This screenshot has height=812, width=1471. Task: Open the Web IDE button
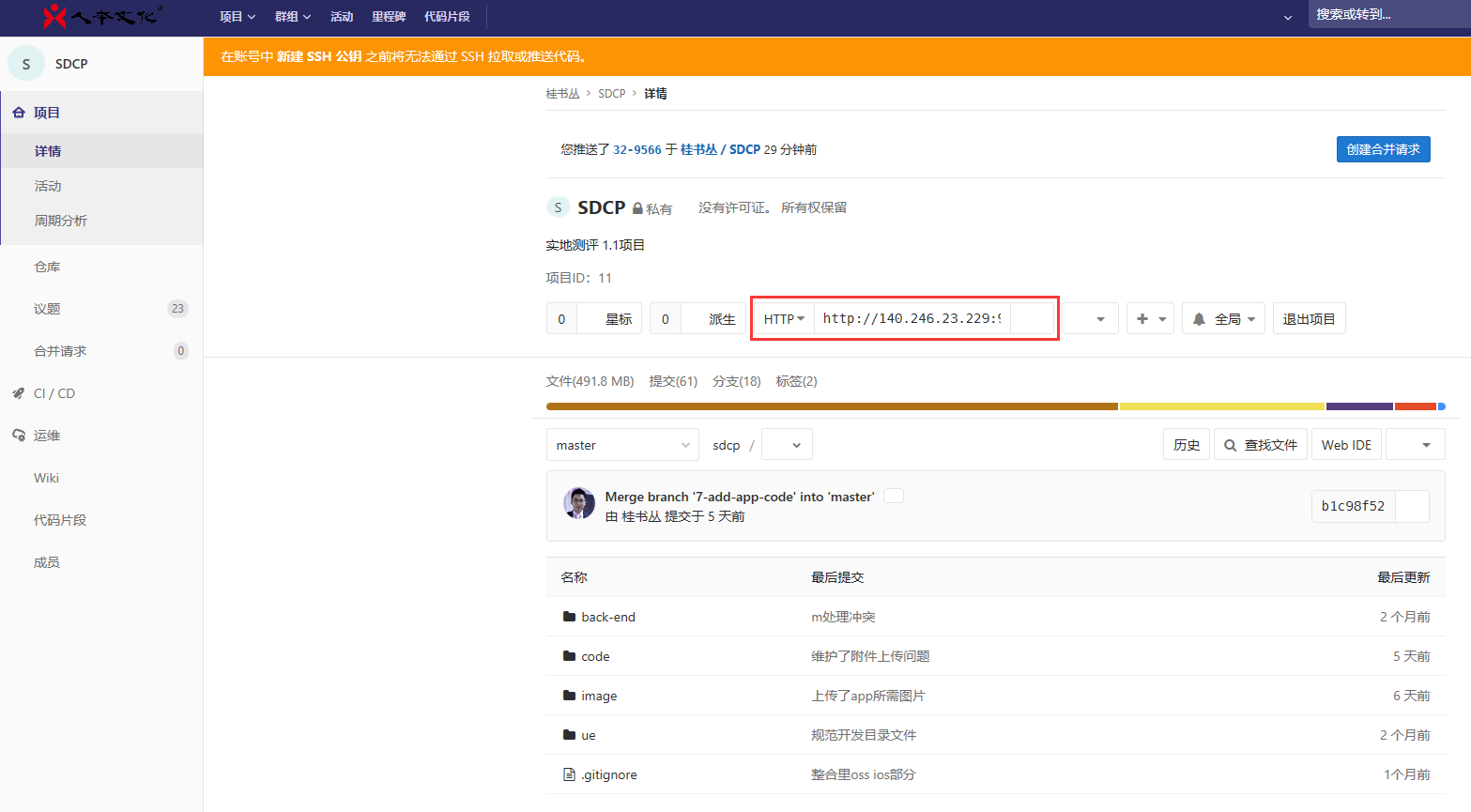1346,445
